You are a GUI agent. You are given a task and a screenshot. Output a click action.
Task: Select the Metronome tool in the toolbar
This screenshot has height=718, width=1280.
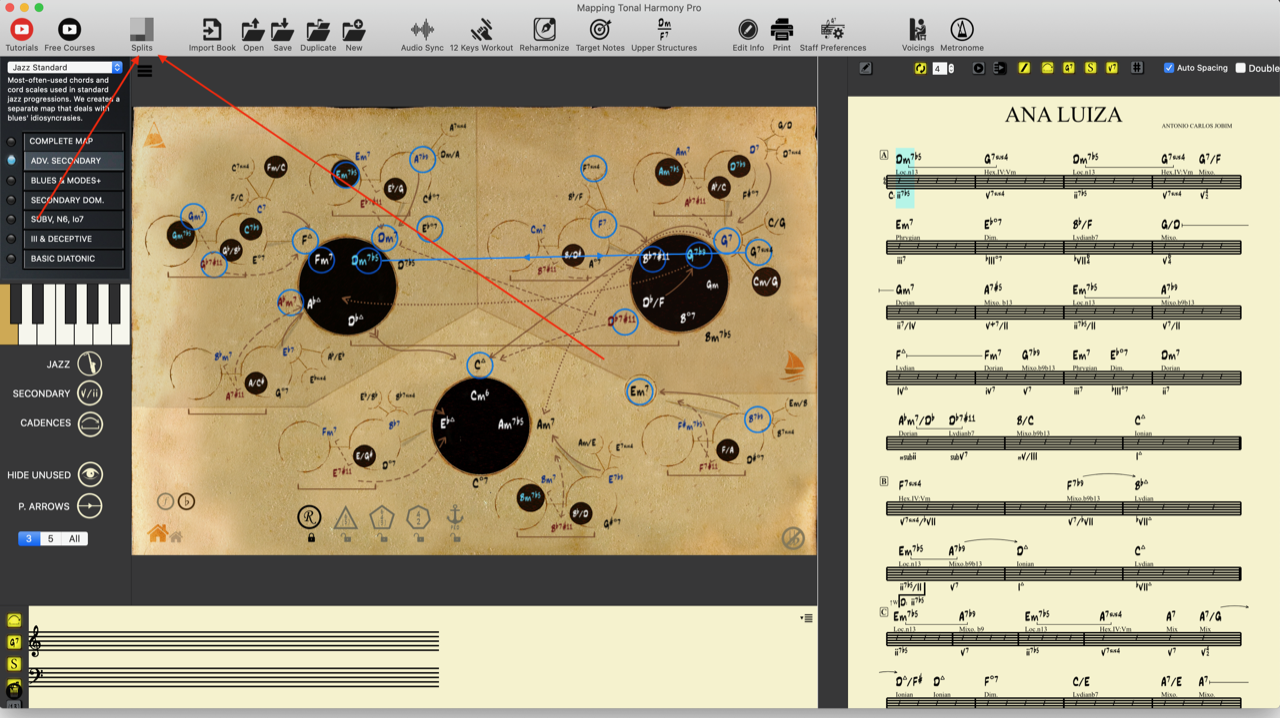[961, 32]
